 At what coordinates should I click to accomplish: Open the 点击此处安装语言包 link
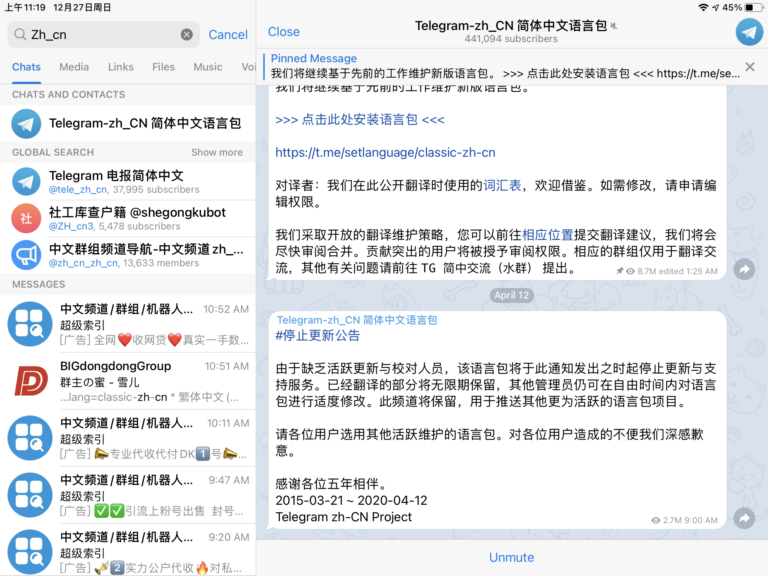pyautogui.click(x=360, y=120)
